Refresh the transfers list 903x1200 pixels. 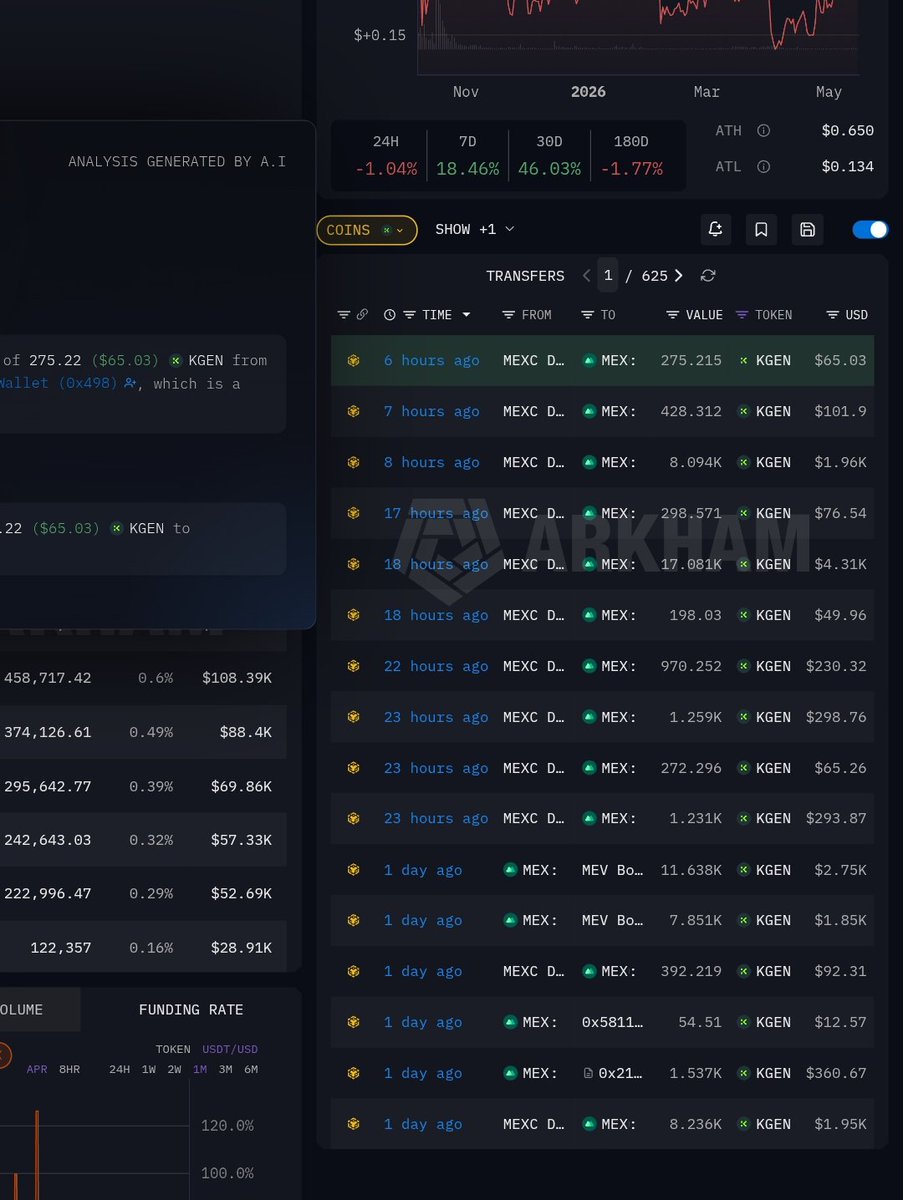pyautogui.click(x=708, y=276)
